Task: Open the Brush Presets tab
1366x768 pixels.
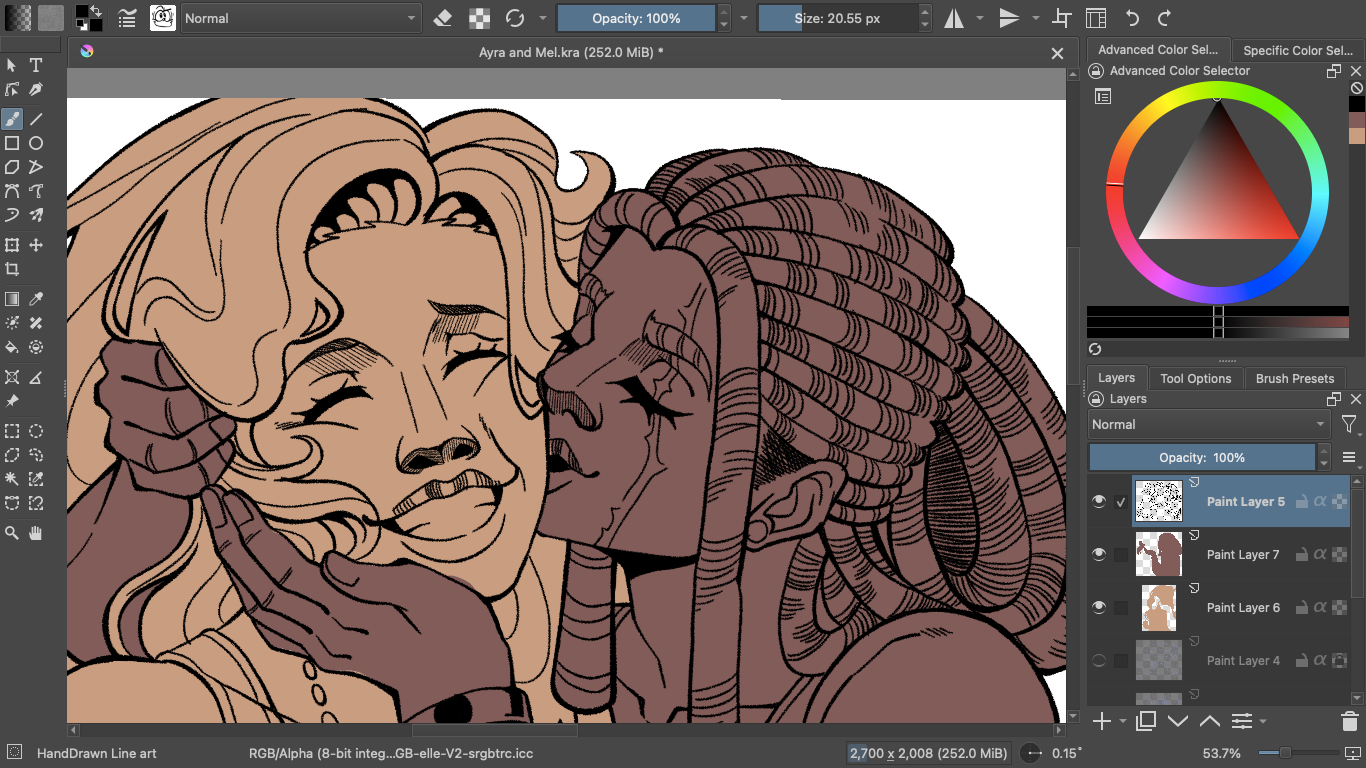Action: pyautogui.click(x=1294, y=378)
